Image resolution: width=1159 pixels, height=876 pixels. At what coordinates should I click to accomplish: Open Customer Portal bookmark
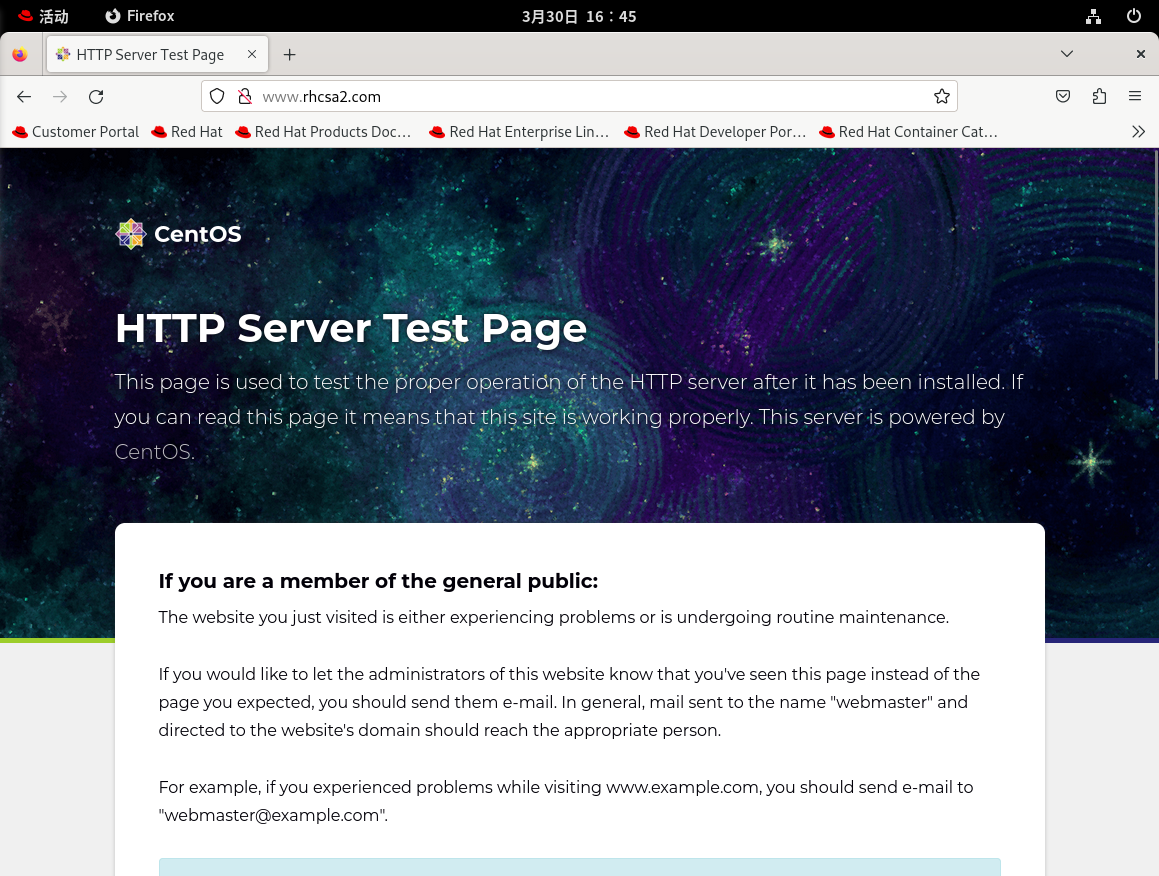(x=76, y=132)
